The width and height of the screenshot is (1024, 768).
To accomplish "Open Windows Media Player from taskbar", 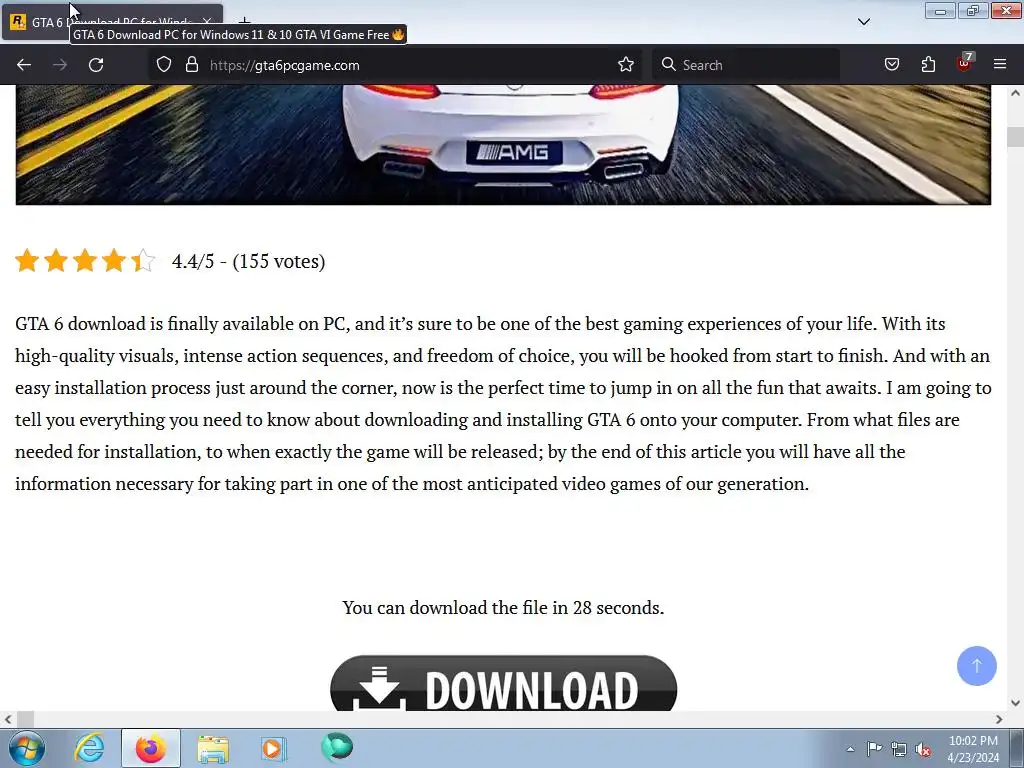I will [x=273, y=748].
